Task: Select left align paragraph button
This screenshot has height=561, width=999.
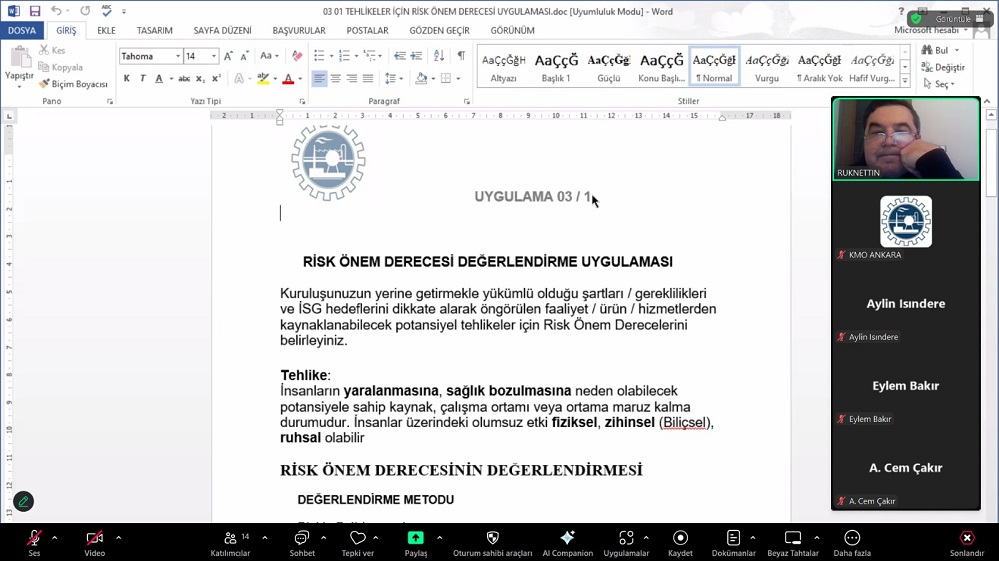Action: point(319,78)
